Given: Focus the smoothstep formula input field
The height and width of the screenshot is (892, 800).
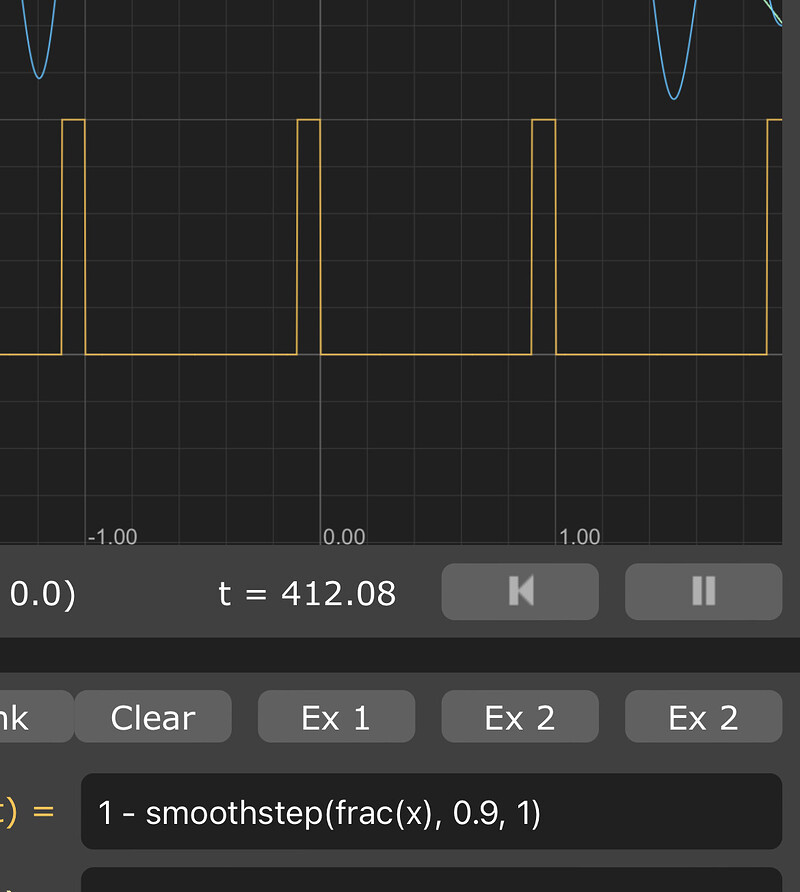Looking at the screenshot, I should pos(431,811).
